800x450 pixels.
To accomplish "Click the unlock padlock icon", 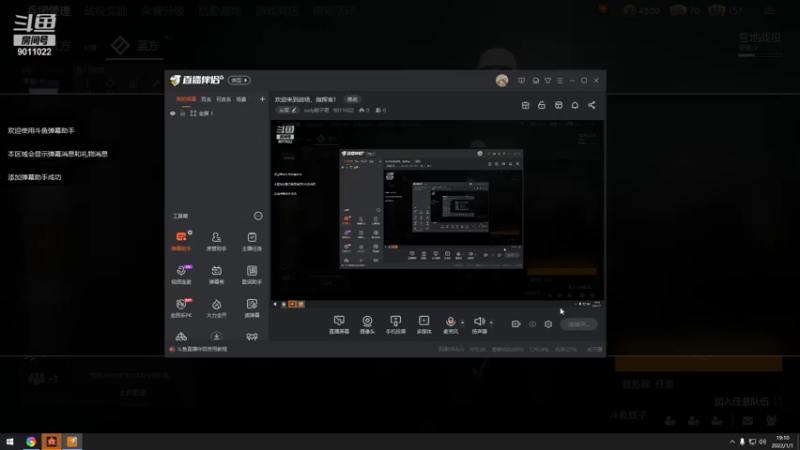I will pos(542,105).
